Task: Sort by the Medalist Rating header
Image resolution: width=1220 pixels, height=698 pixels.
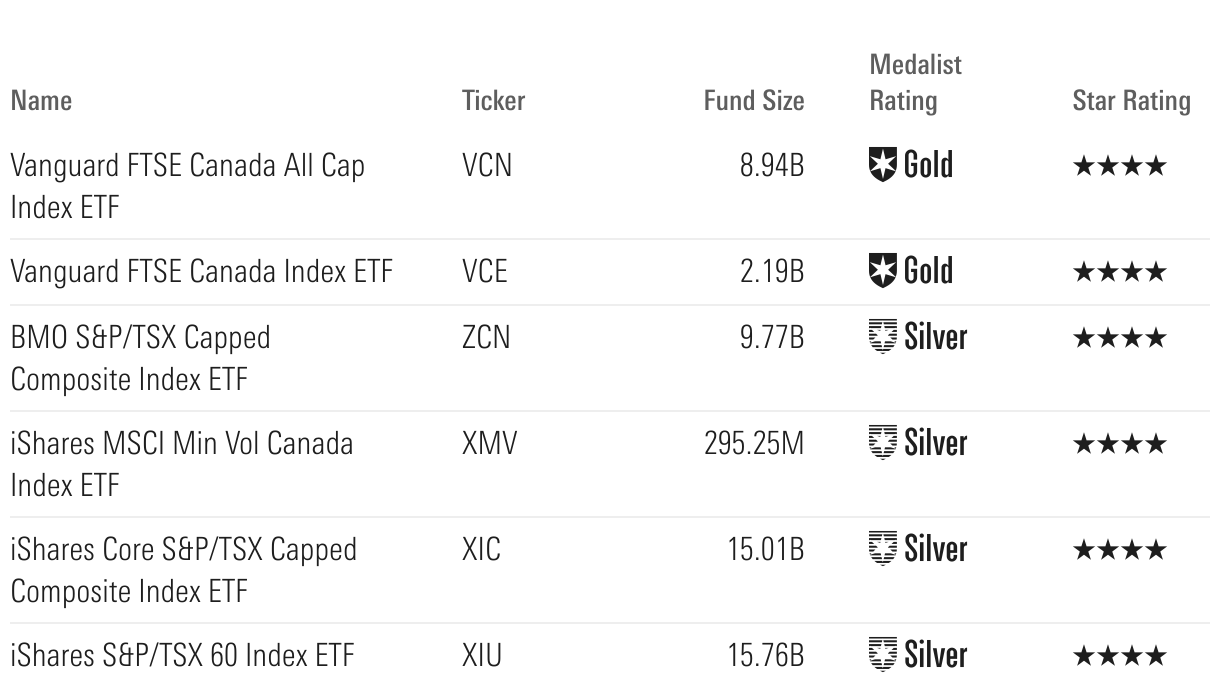Action: 915,83
